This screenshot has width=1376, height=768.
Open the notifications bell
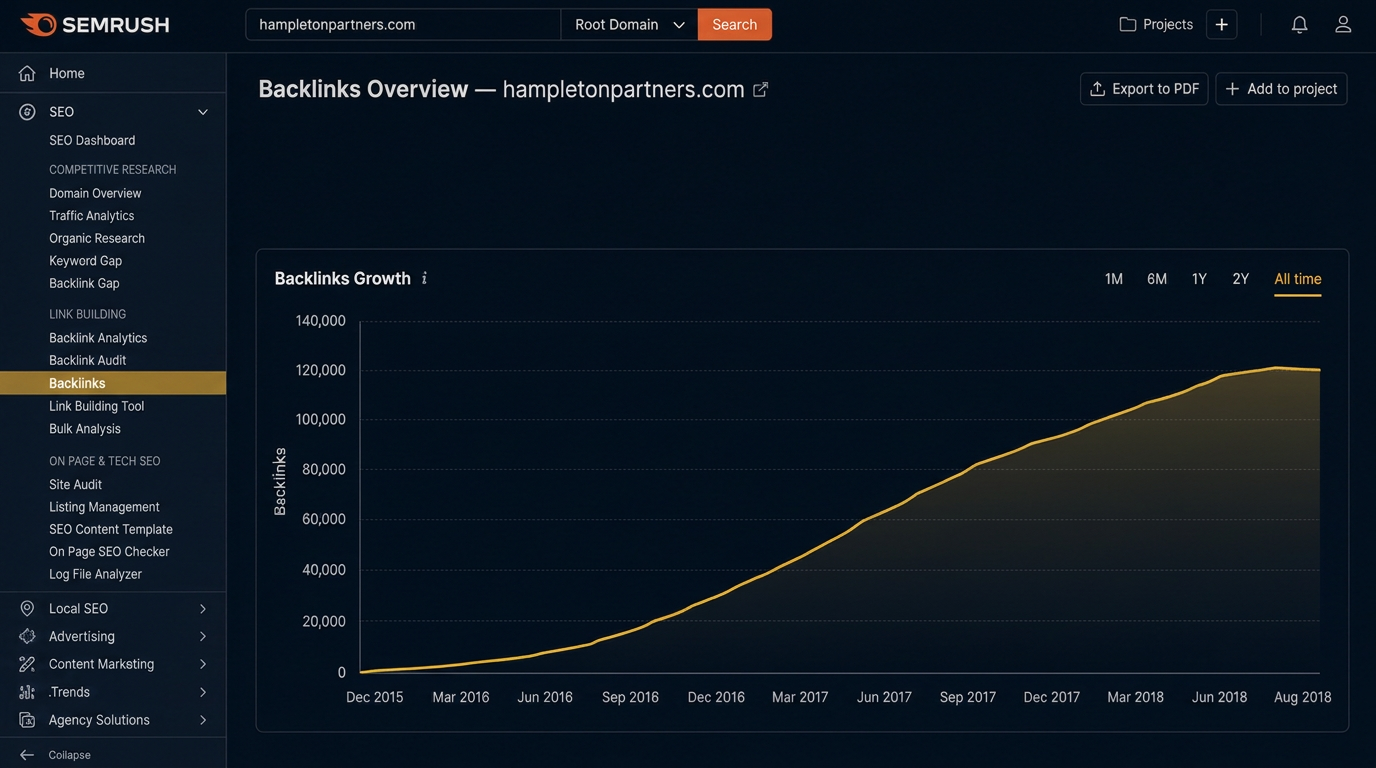[1299, 25]
